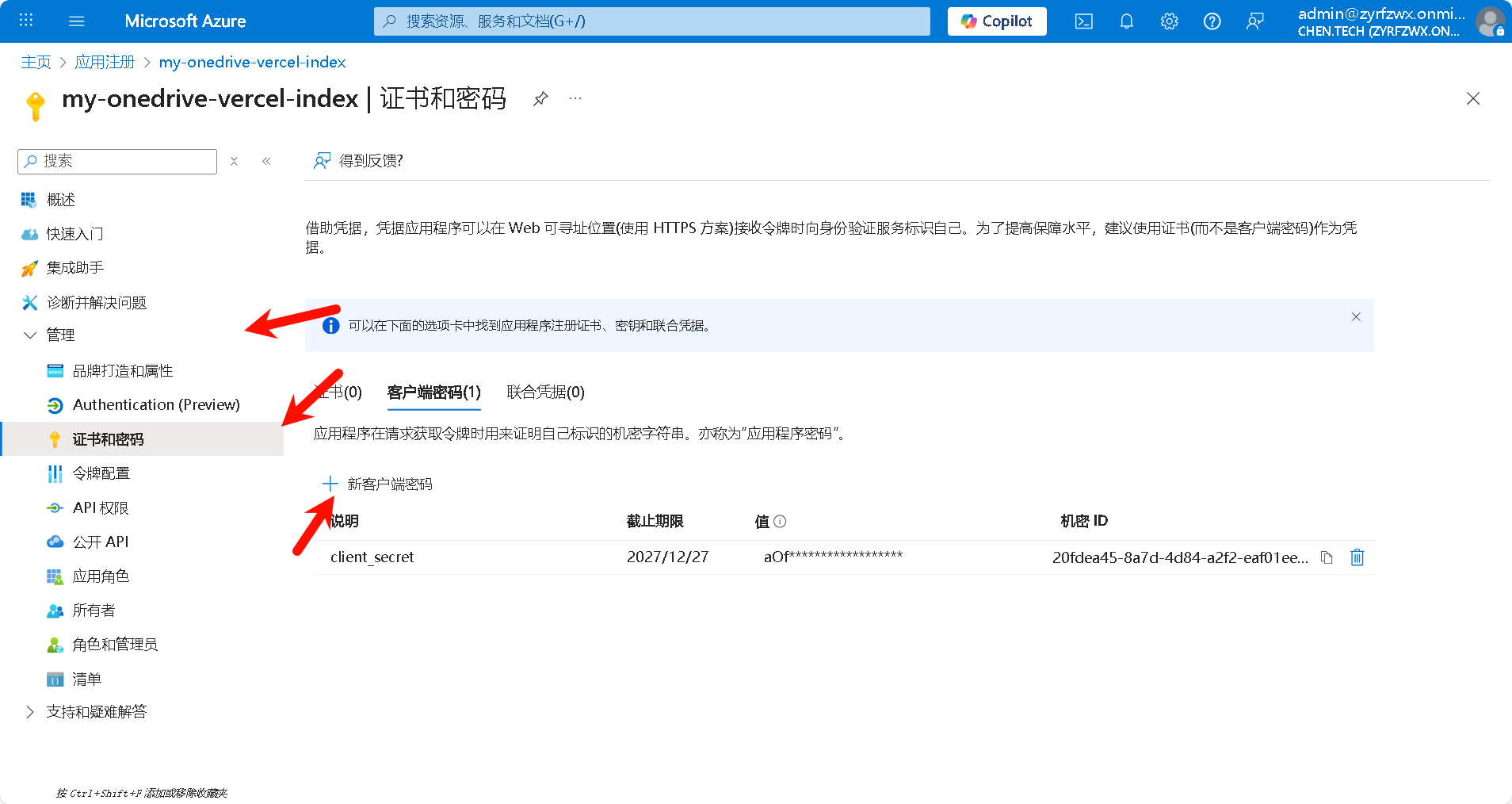Click 新客户端密码 to add a secret
The image size is (1512, 804).
(x=378, y=484)
